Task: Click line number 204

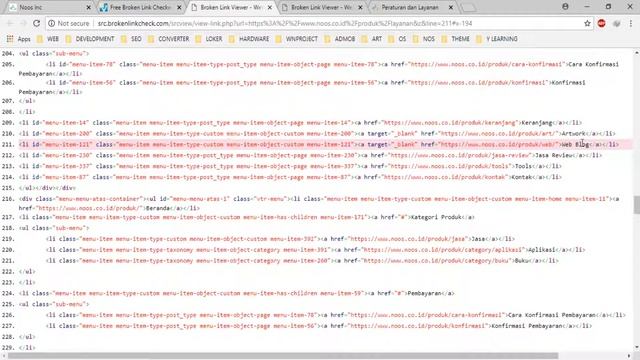Action: pos(8,53)
